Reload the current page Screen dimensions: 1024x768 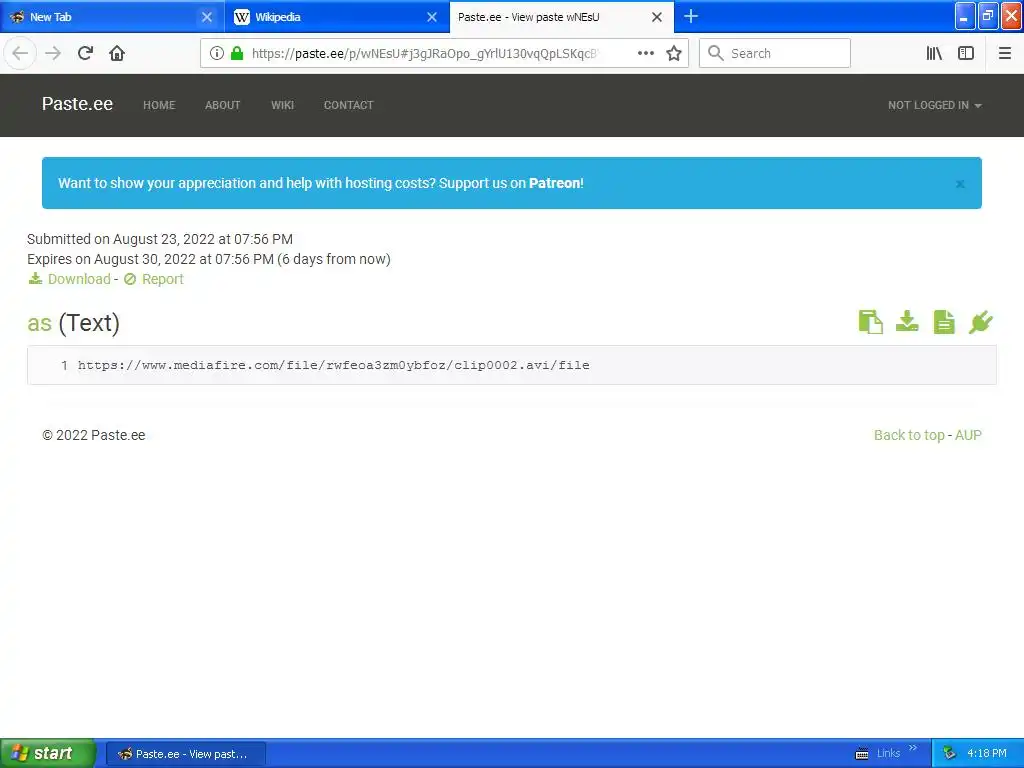[85, 53]
